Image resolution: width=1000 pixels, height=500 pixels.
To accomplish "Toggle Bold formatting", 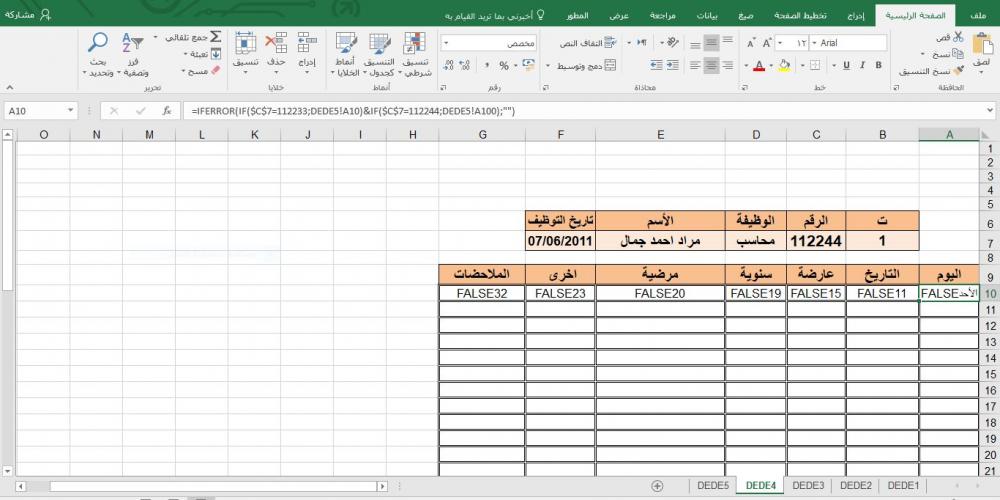I will pyautogui.click(x=877, y=65).
